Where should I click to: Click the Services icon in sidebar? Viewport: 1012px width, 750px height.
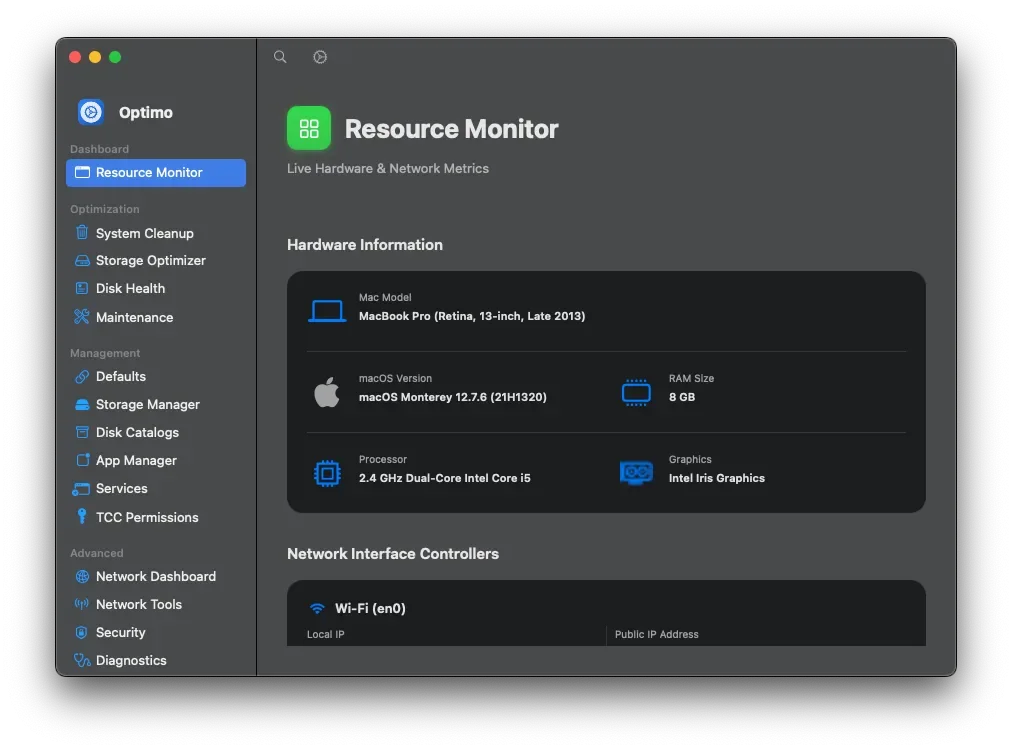click(x=81, y=489)
